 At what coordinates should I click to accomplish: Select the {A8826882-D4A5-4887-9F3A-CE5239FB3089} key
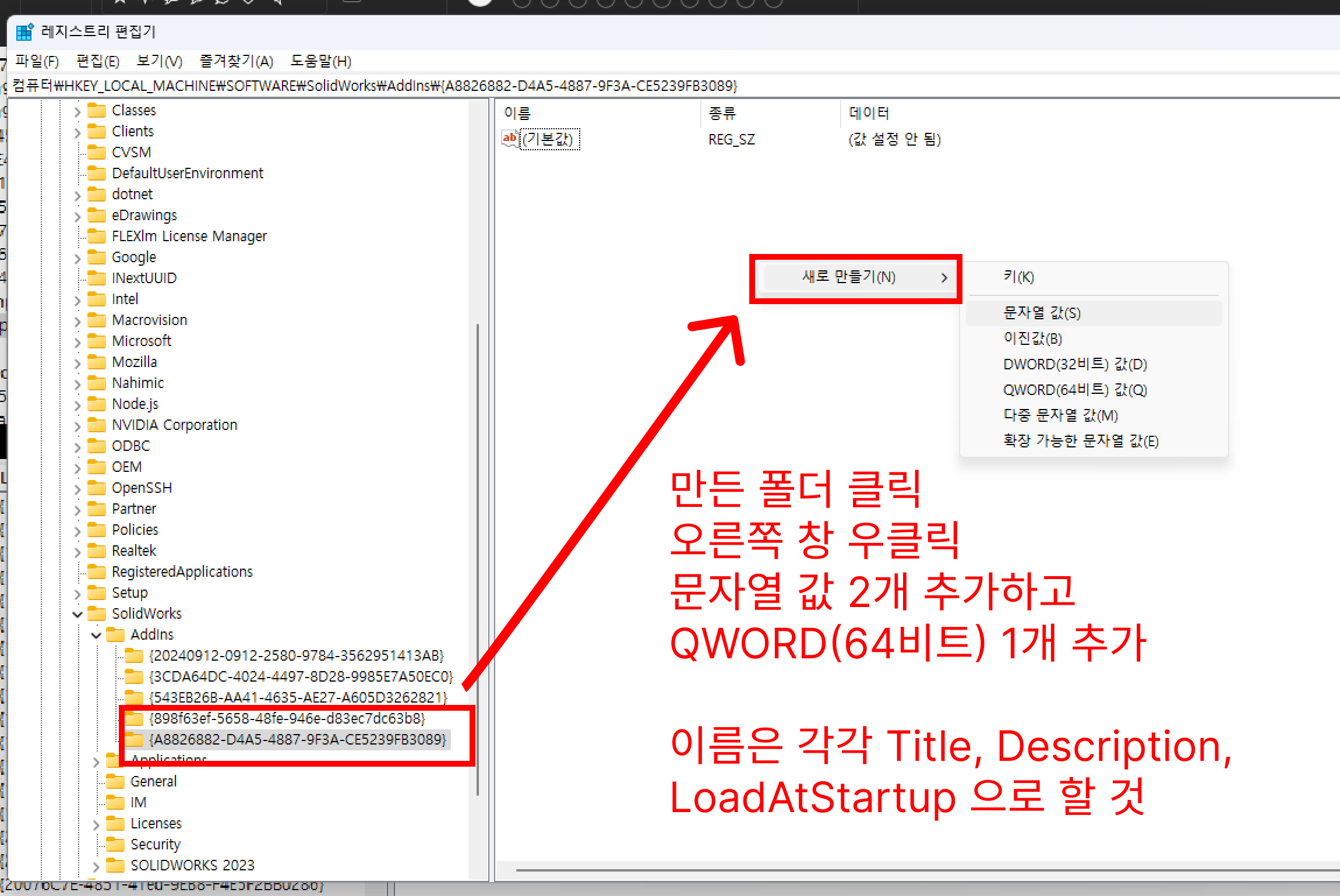pos(297,739)
